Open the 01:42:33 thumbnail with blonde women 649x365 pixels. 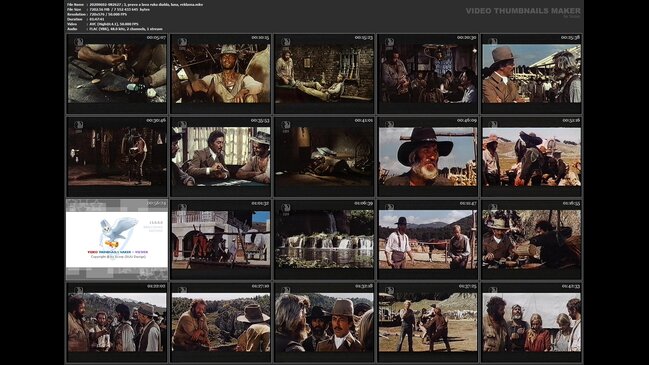point(531,322)
